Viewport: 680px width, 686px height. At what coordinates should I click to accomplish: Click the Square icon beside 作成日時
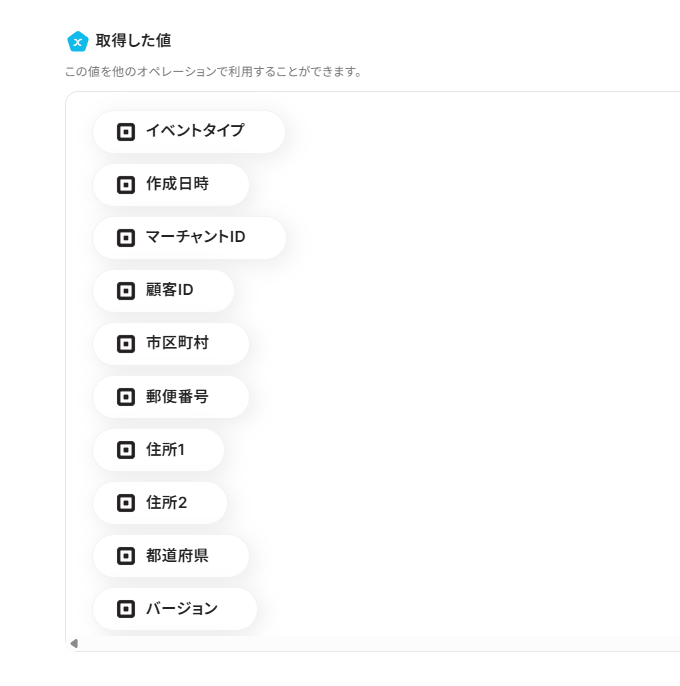point(126,184)
